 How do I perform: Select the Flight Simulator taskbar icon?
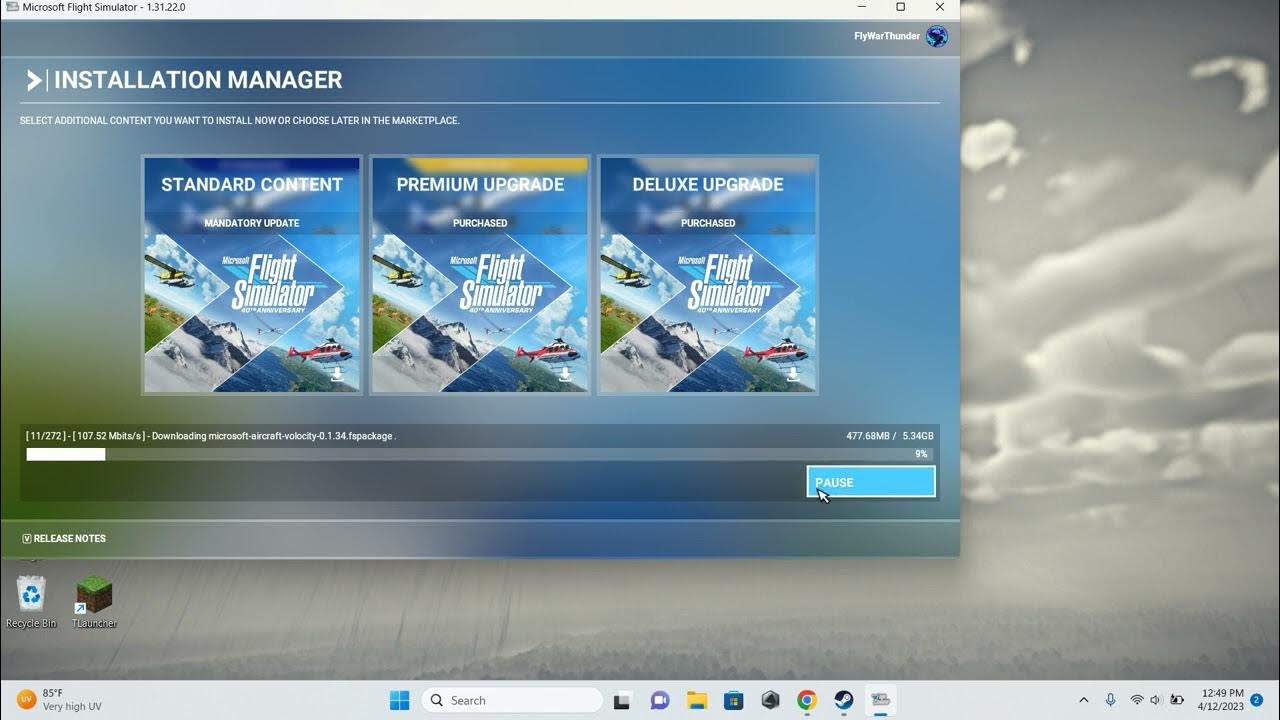(x=881, y=700)
